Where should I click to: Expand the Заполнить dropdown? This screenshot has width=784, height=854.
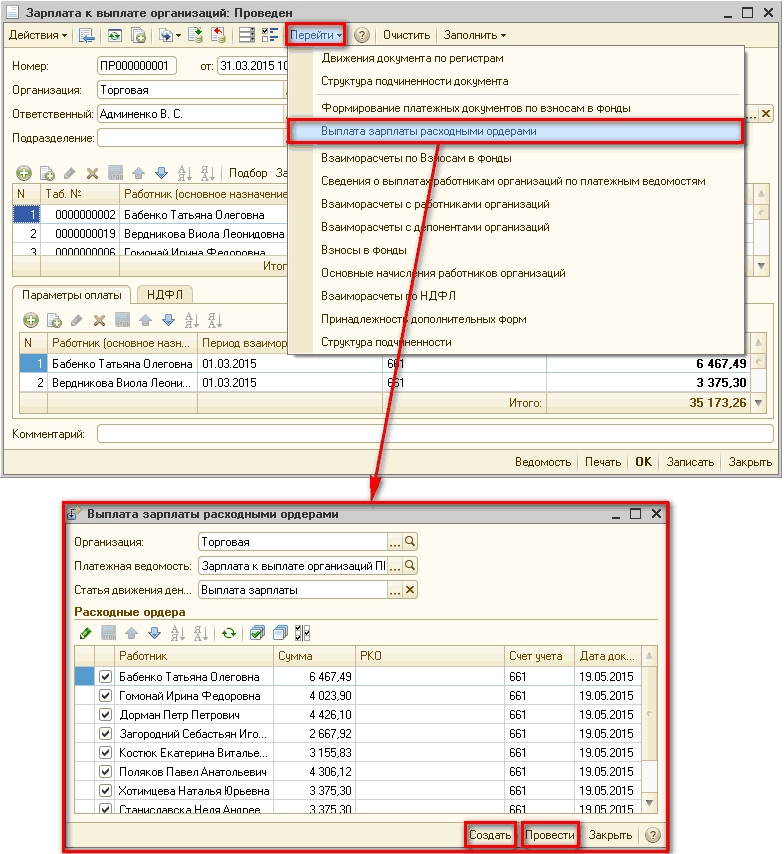(475, 35)
